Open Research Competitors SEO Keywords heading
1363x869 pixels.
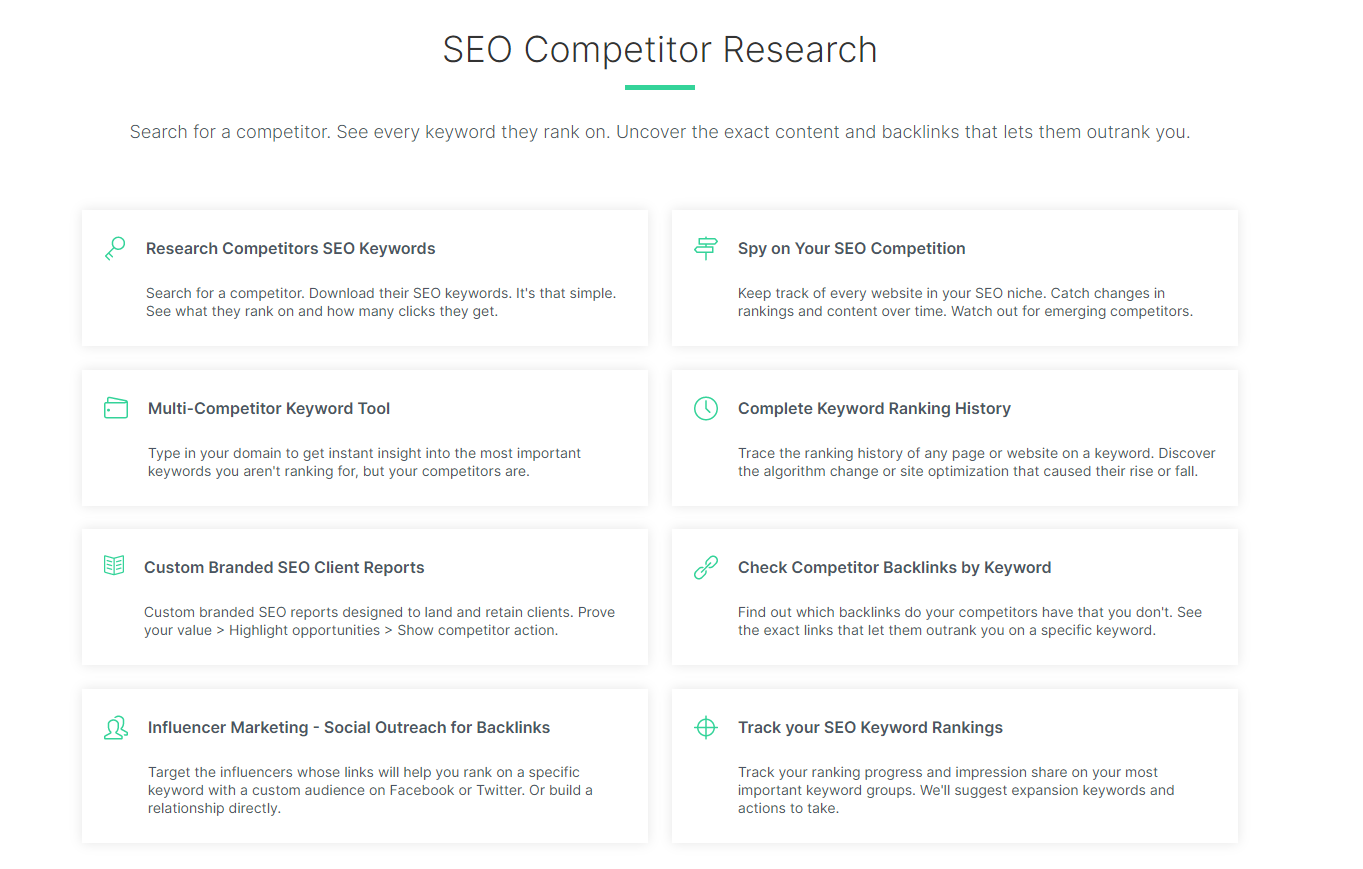tap(291, 248)
